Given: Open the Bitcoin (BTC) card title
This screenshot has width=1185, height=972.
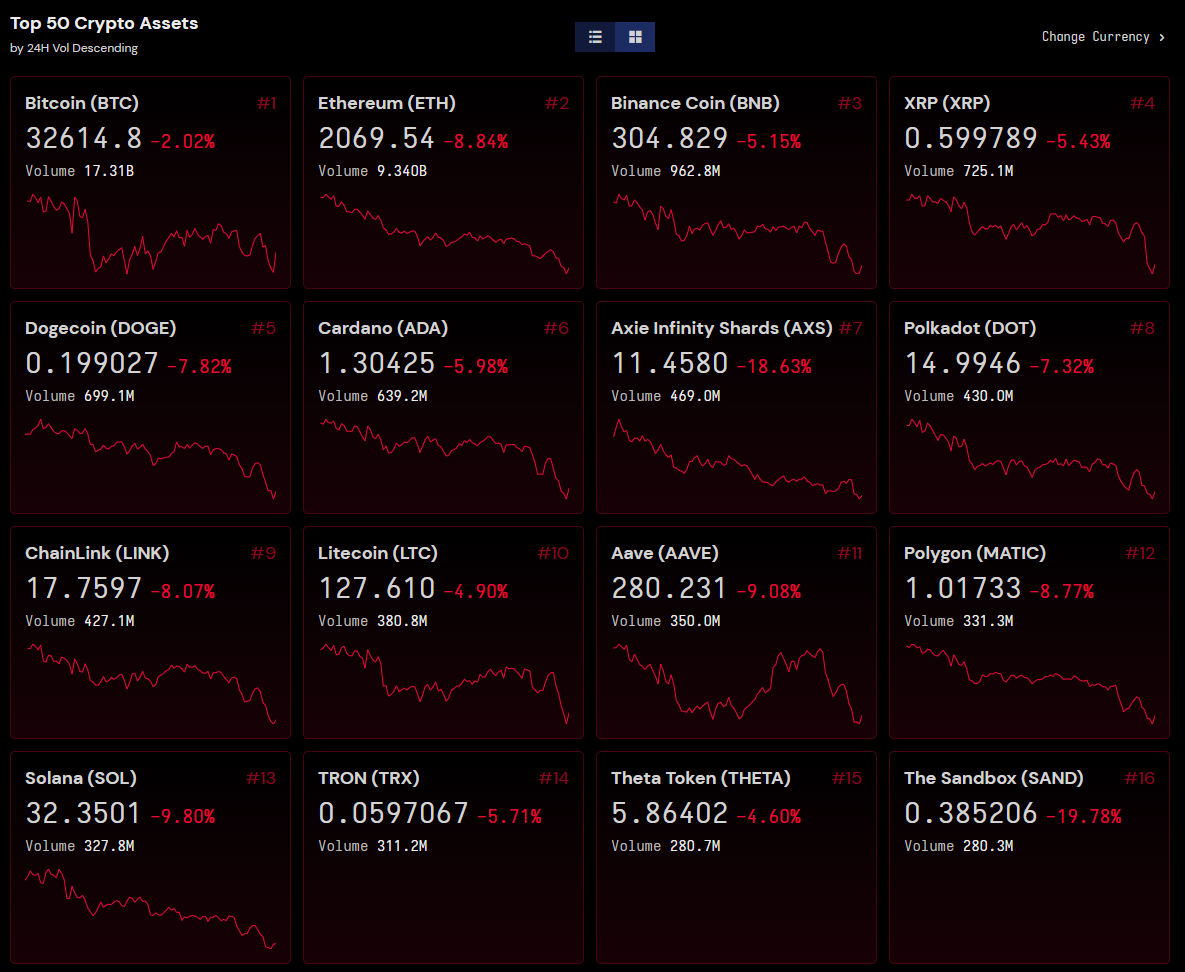Looking at the screenshot, I should click(x=82, y=103).
